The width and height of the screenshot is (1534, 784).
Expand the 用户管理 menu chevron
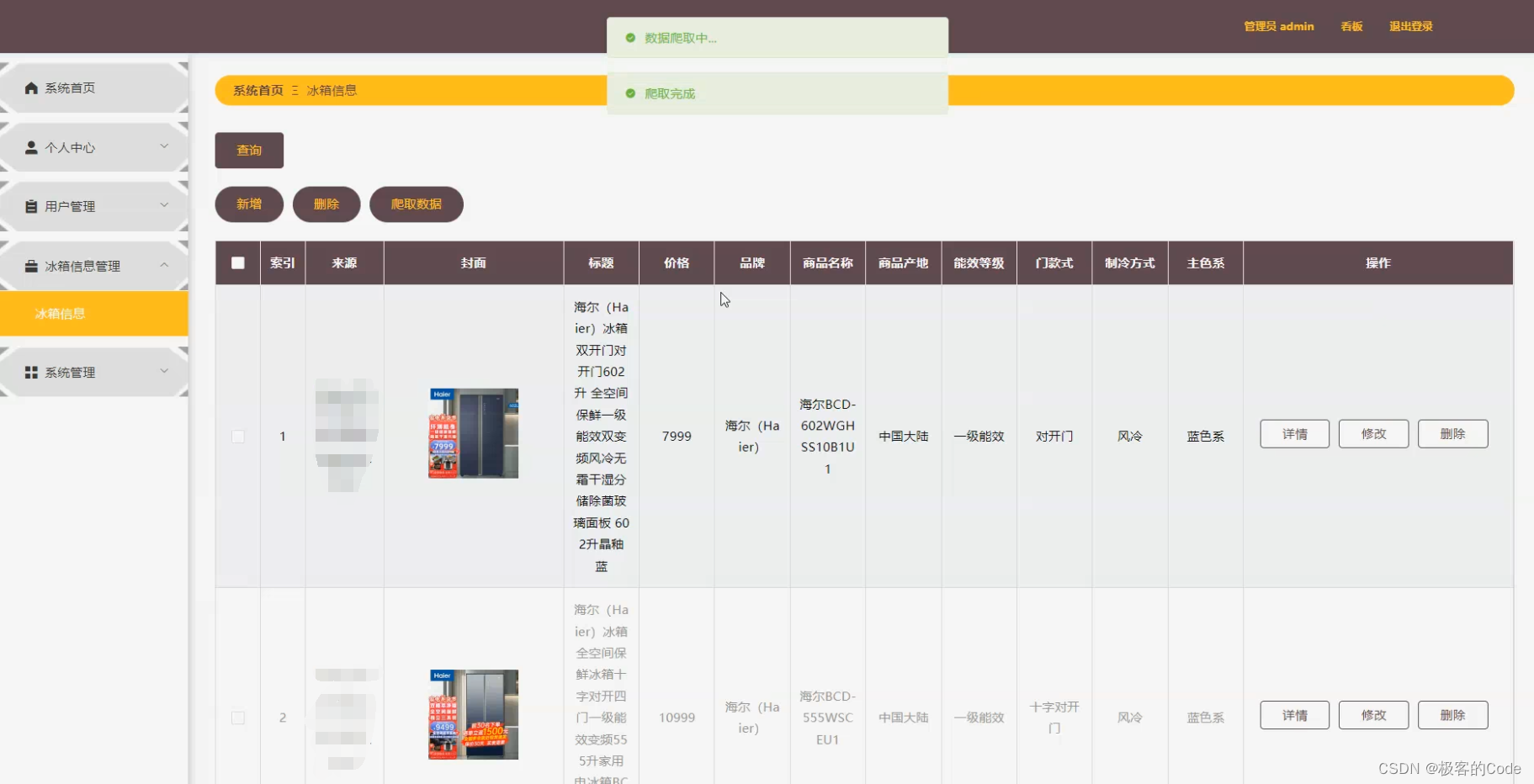164,205
